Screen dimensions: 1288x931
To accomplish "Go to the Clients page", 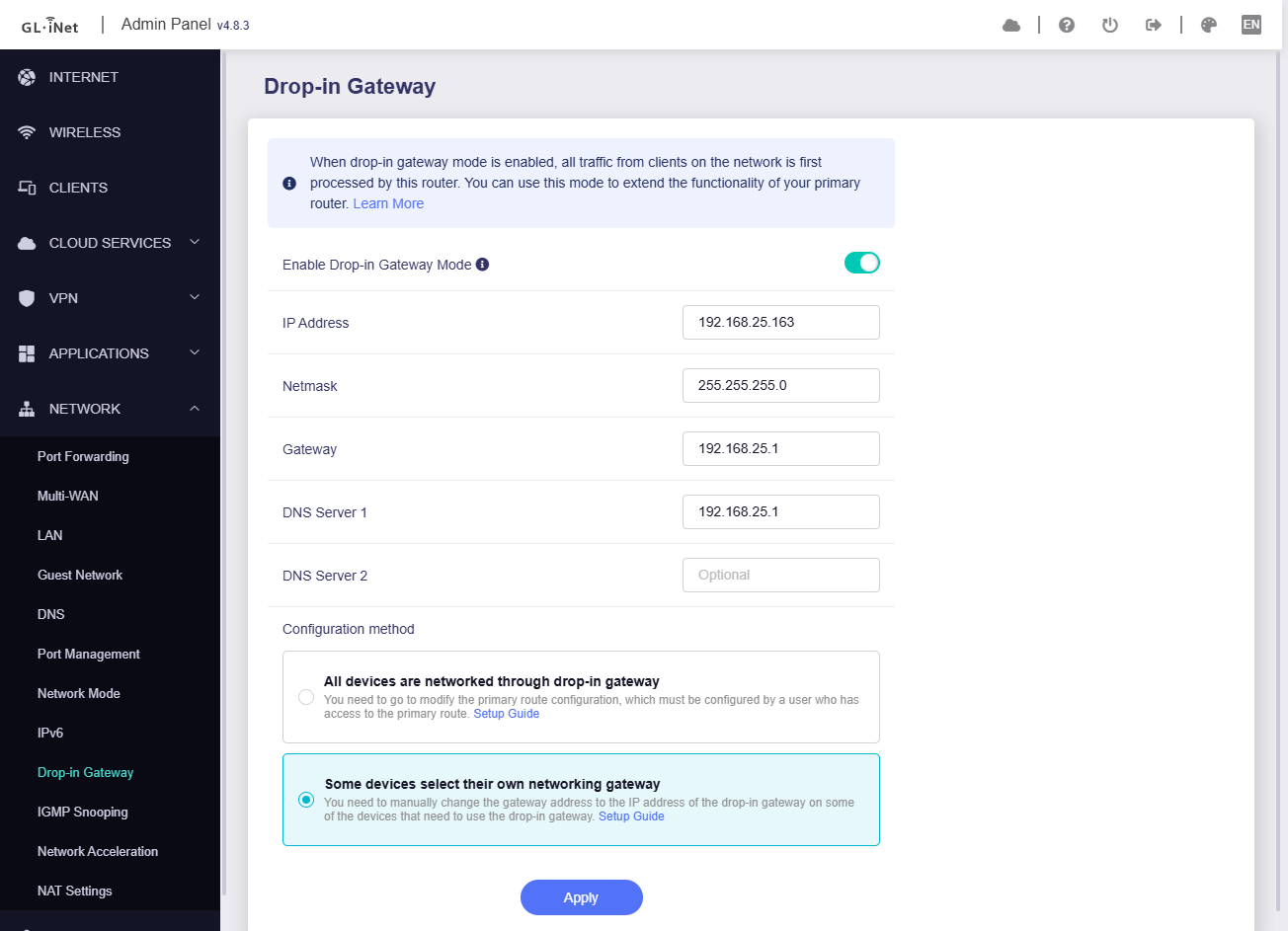I will [78, 188].
